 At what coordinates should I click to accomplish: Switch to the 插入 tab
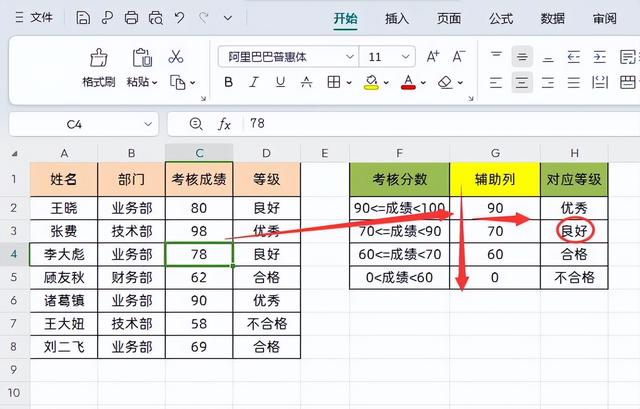coord(397,18)
